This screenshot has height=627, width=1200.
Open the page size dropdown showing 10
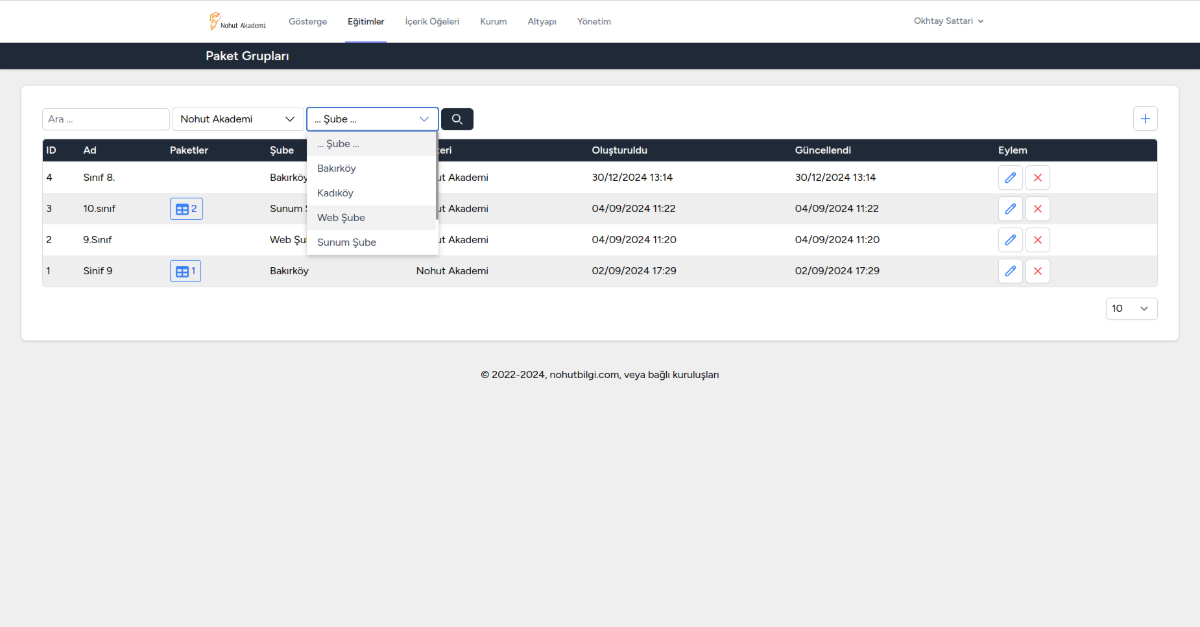pyautogui.click(x=1131, y=309)
